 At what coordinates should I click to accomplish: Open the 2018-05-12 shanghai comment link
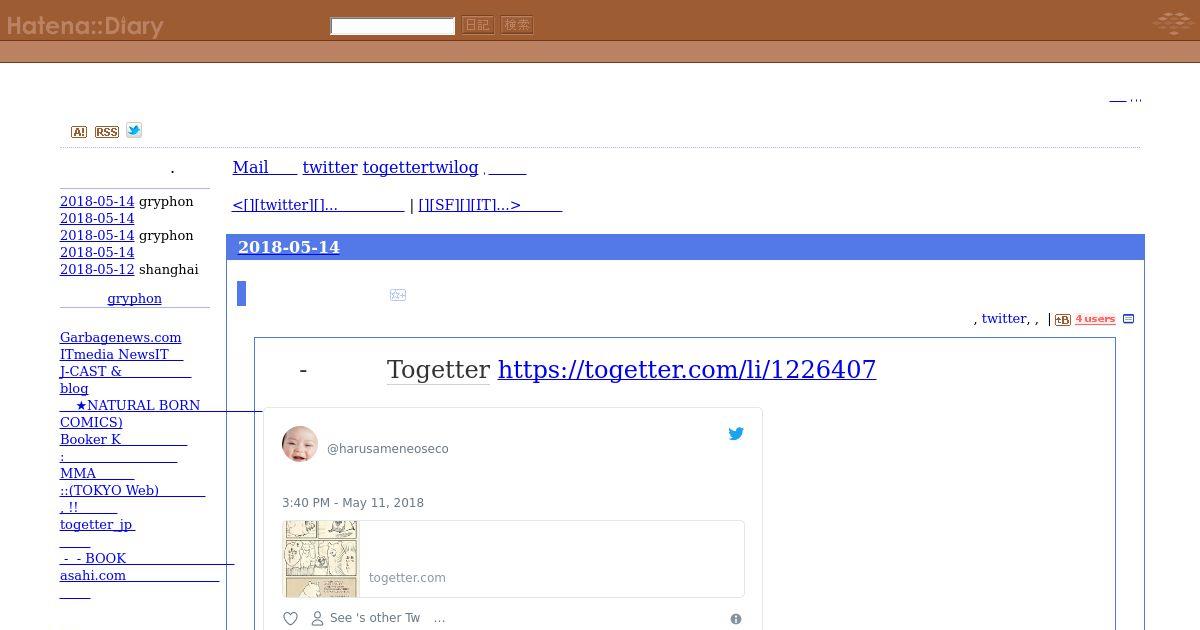tap(97, 270)
